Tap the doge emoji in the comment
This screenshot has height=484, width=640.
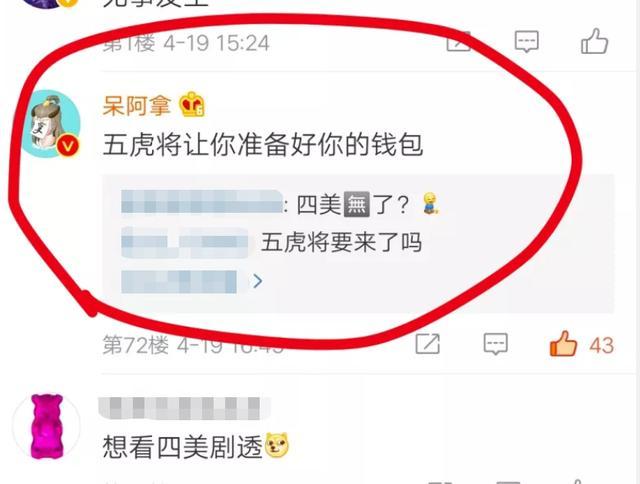click(277, 446)
